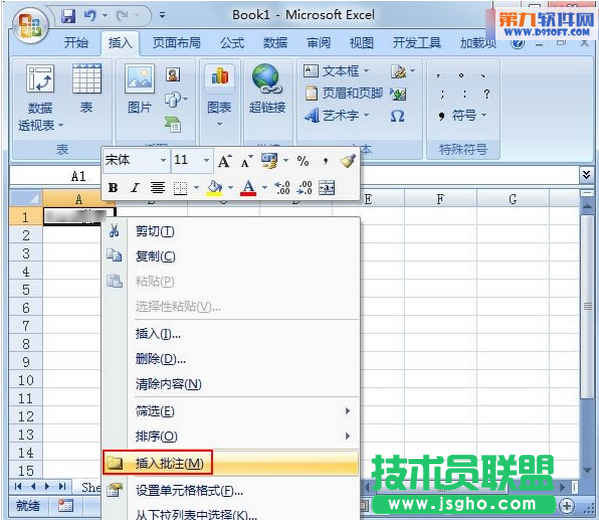The height and width of the screenshot is (520, 599).
Task: Select row 10 header
Action: (x=26, y=380)
